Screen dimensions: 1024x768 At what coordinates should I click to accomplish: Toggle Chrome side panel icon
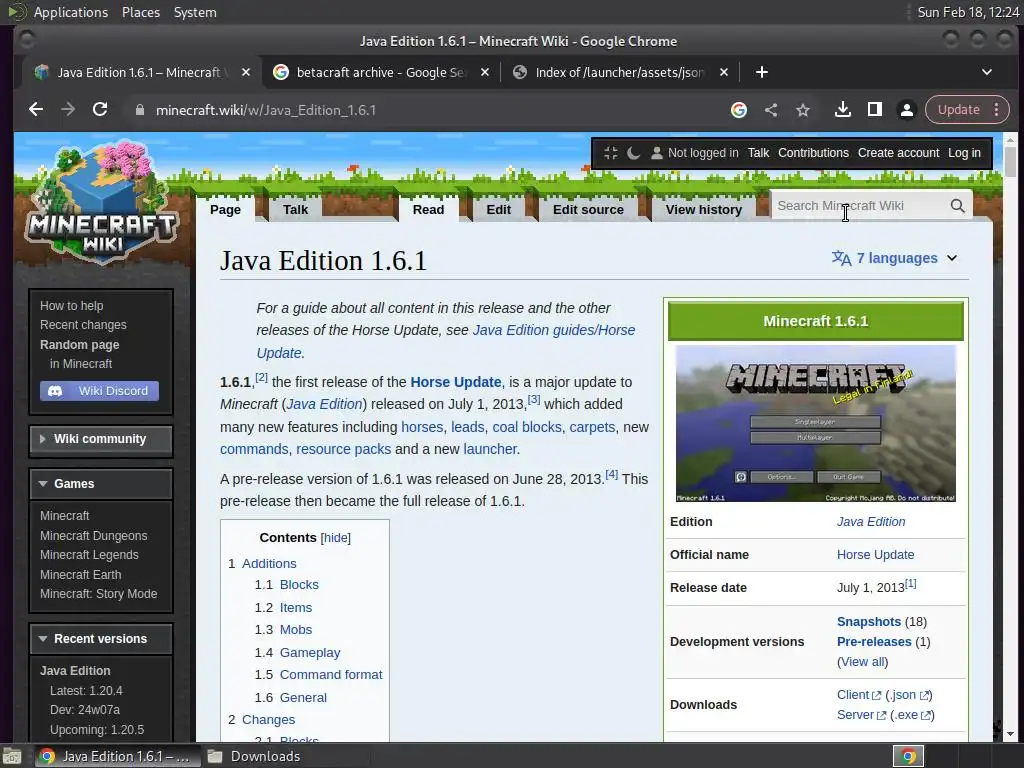(x=874, y=110)
